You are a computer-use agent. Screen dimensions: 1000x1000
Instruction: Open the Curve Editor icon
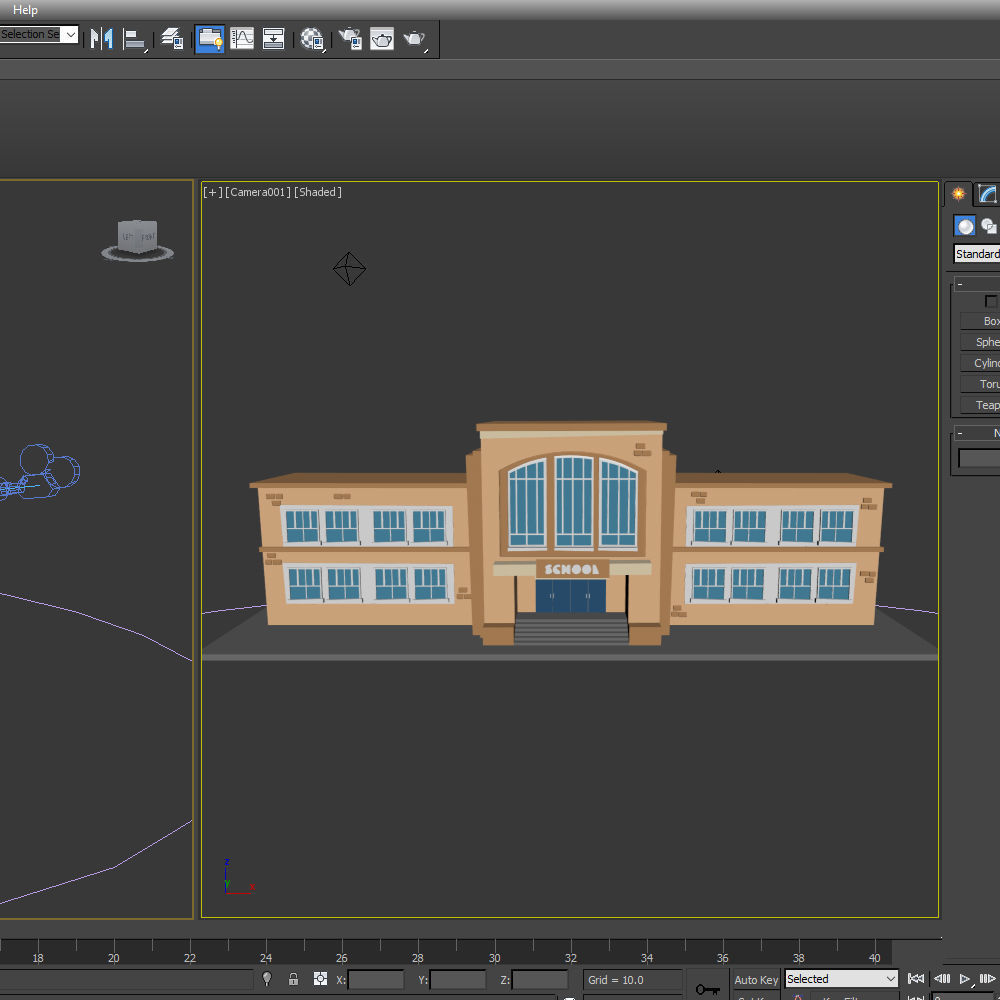point(242,39)
